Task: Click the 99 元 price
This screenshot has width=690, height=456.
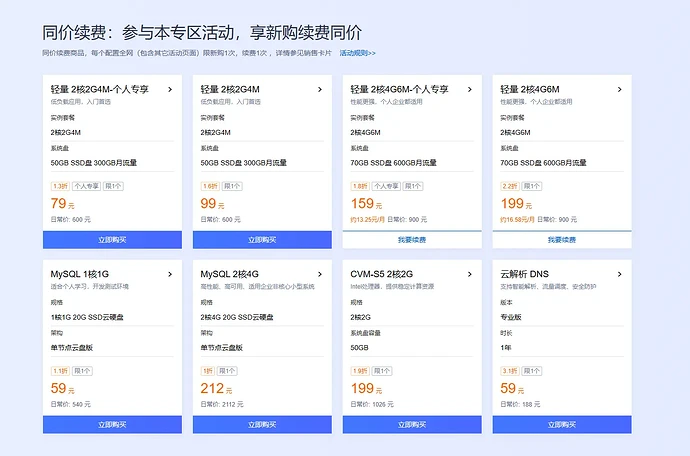Action: pos(213,204)
